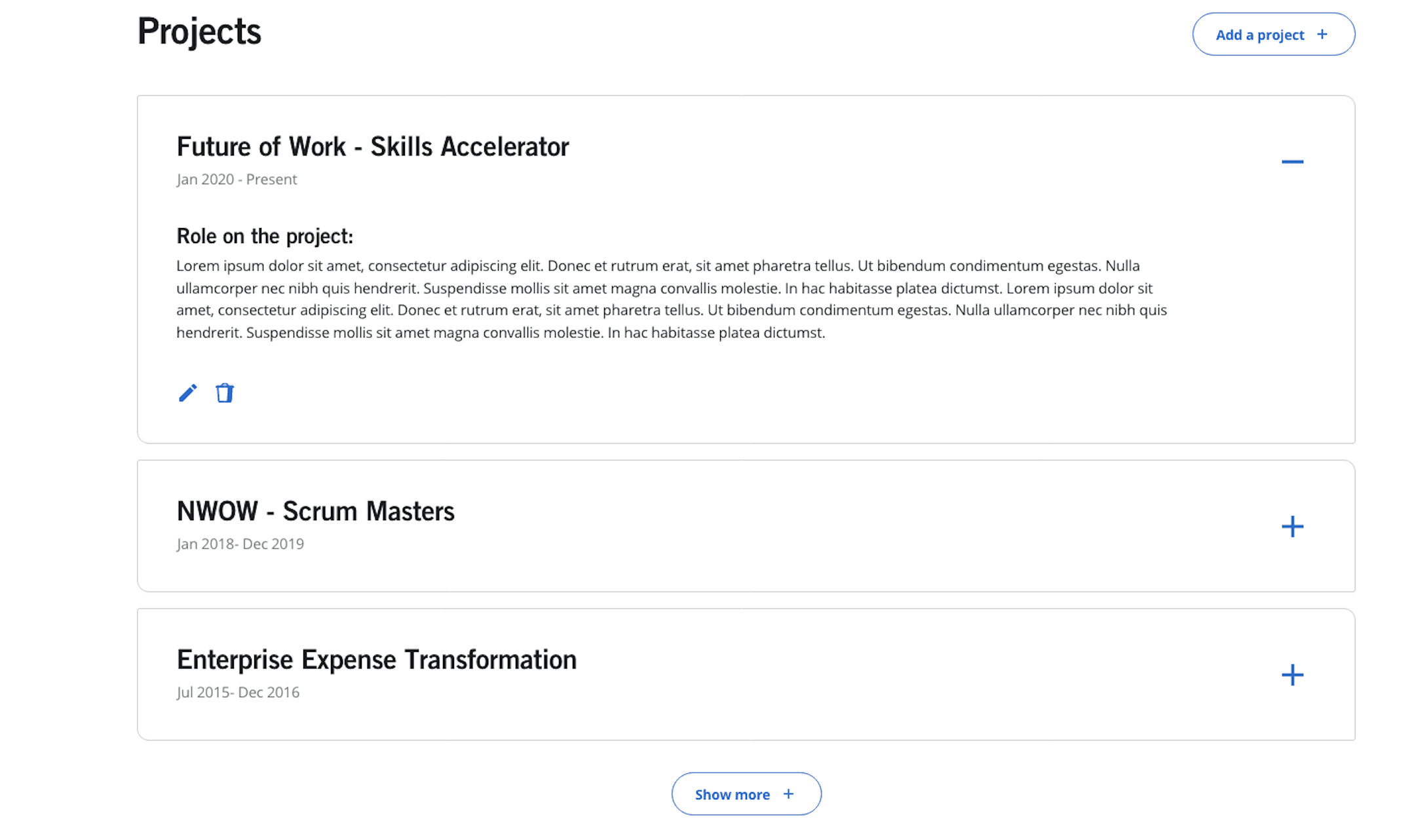This screenshot has height=840, width=1414.
Task: Expand the NWOW - Scrum Masters project
Action: click(x=1292, y=526)
